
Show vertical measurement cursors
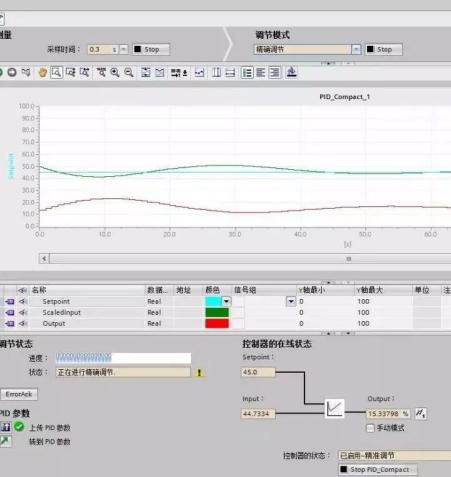coord(217,72)
